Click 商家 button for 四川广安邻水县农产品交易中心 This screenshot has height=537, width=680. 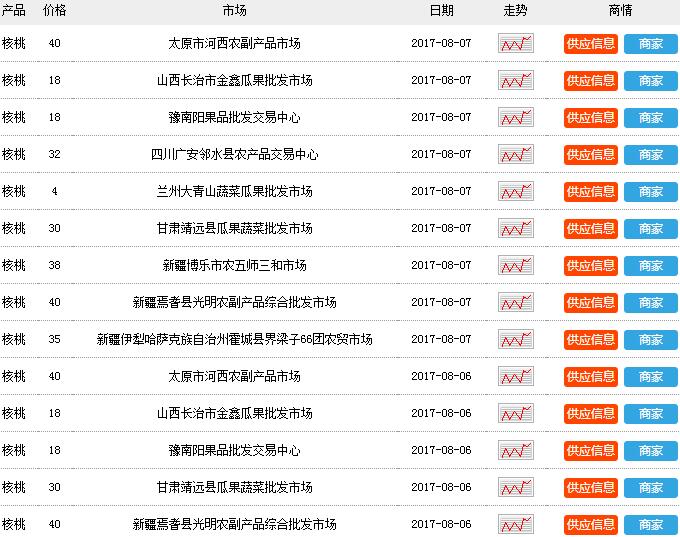click(x=650, y=154)
